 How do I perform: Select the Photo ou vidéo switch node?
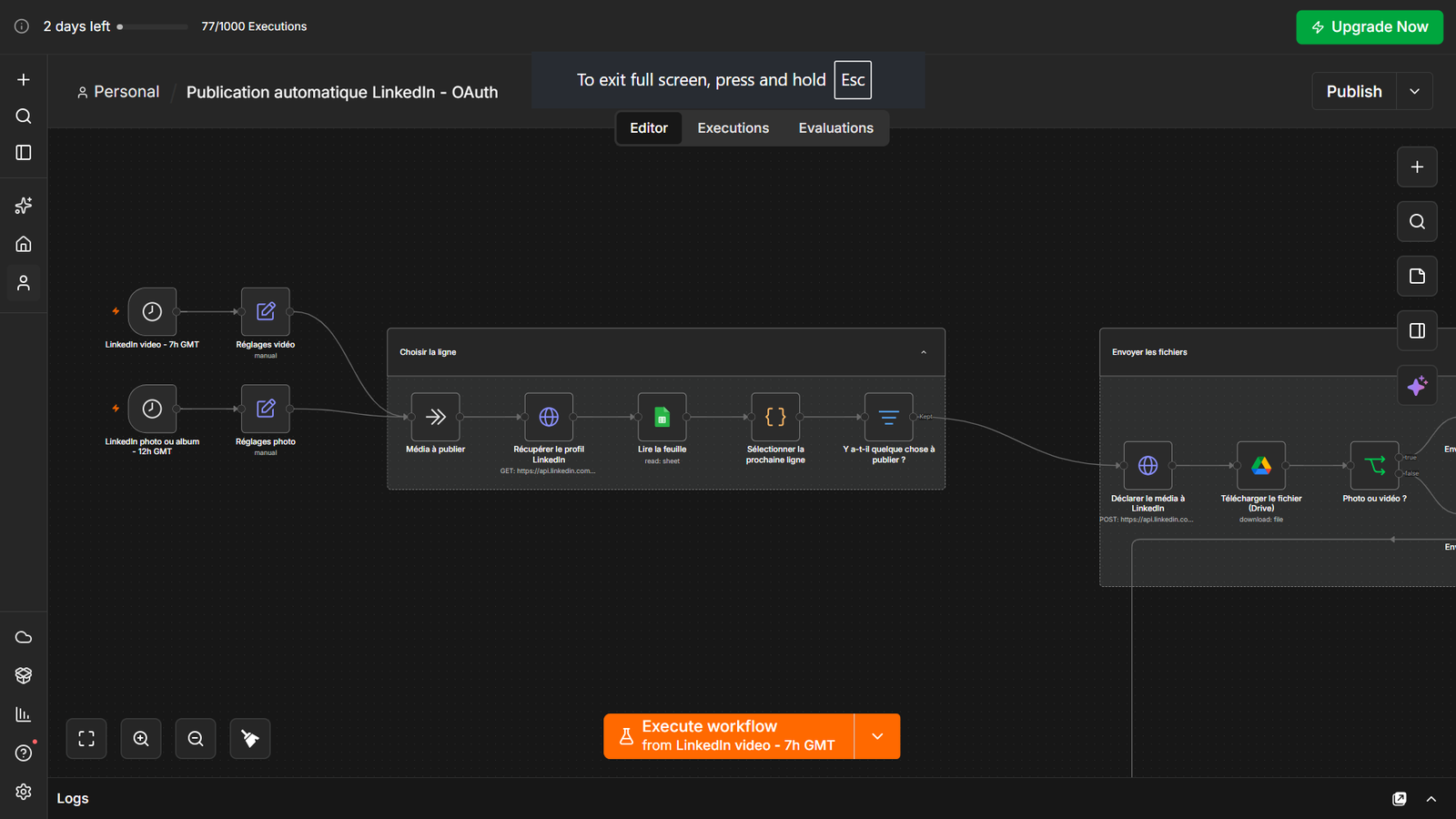[1375, 465]
